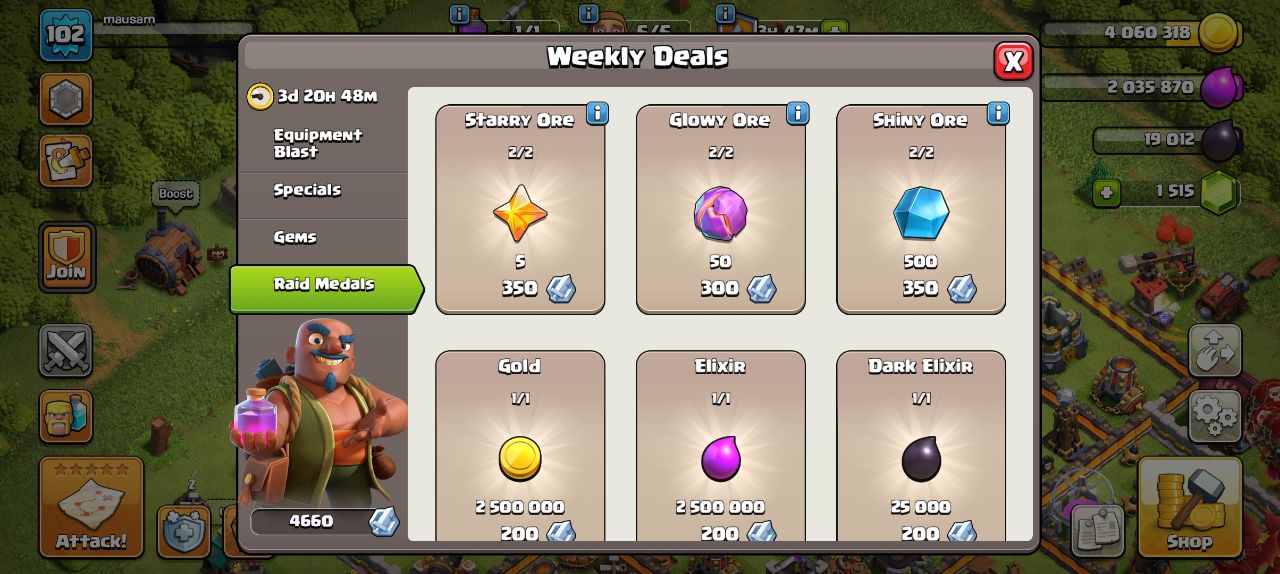Open the hexagon town hall icon
Screen dimensions: 1280x574
click(x=66, y=98)
